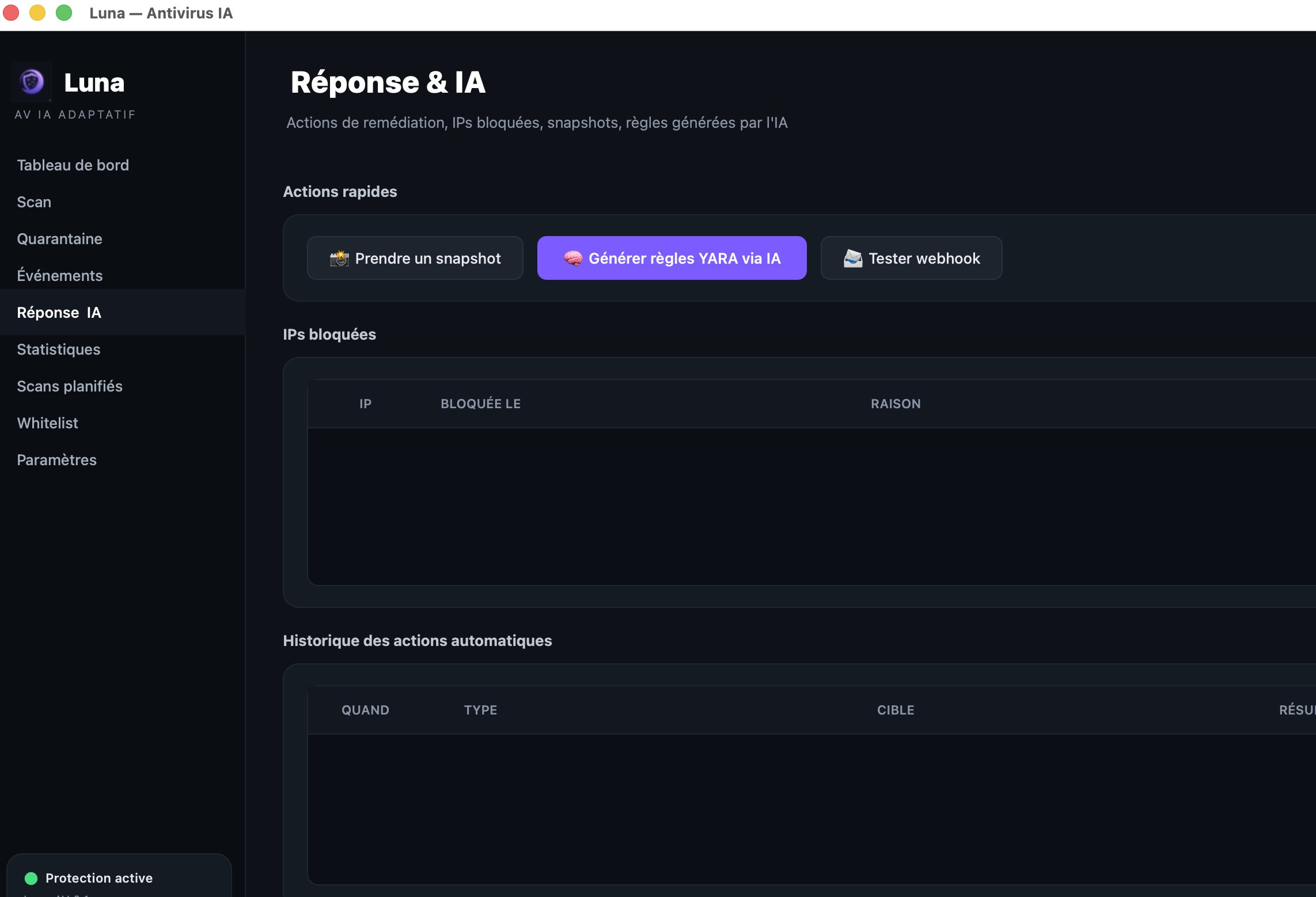Open the Whitelist page
This screenshot has width=1316, height=897.
coord(48,423)
